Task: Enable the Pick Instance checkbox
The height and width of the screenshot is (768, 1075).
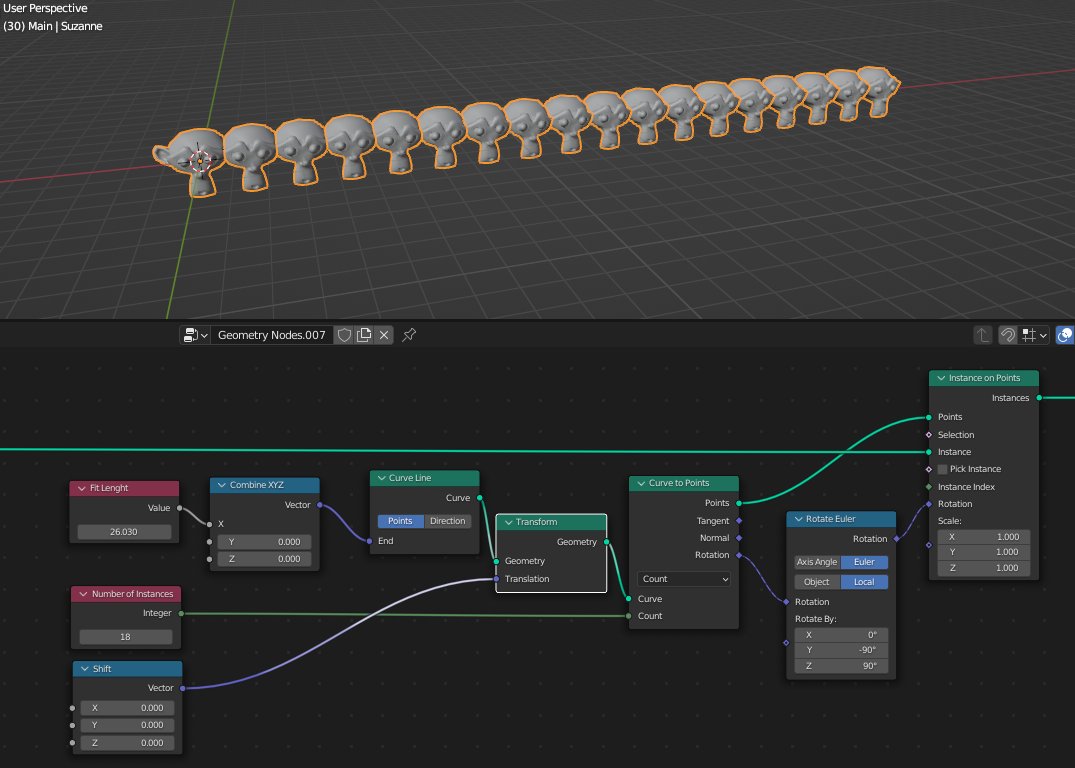Action: coord(943,469)
